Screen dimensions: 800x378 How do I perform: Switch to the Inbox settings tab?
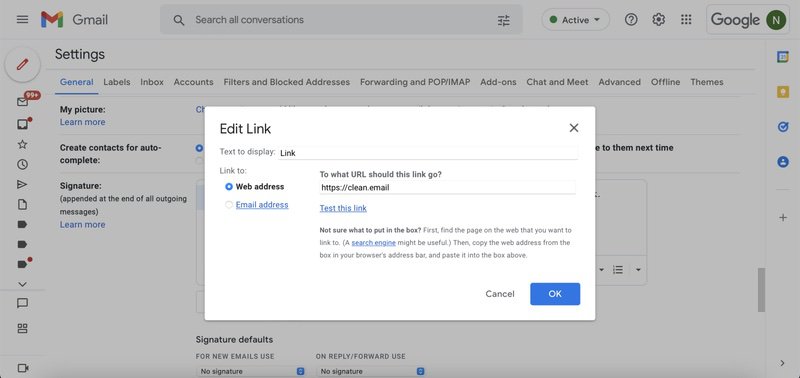pos(152,82)
